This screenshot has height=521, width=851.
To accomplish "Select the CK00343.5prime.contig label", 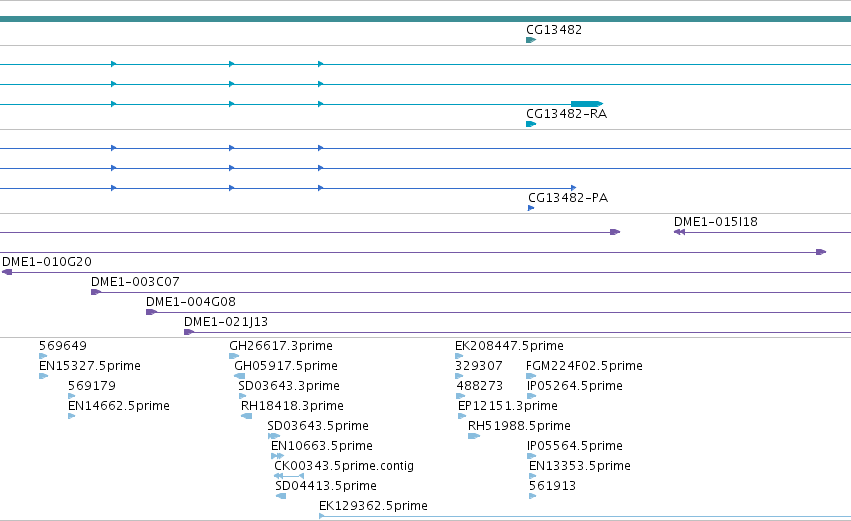I will pos(344,466).
